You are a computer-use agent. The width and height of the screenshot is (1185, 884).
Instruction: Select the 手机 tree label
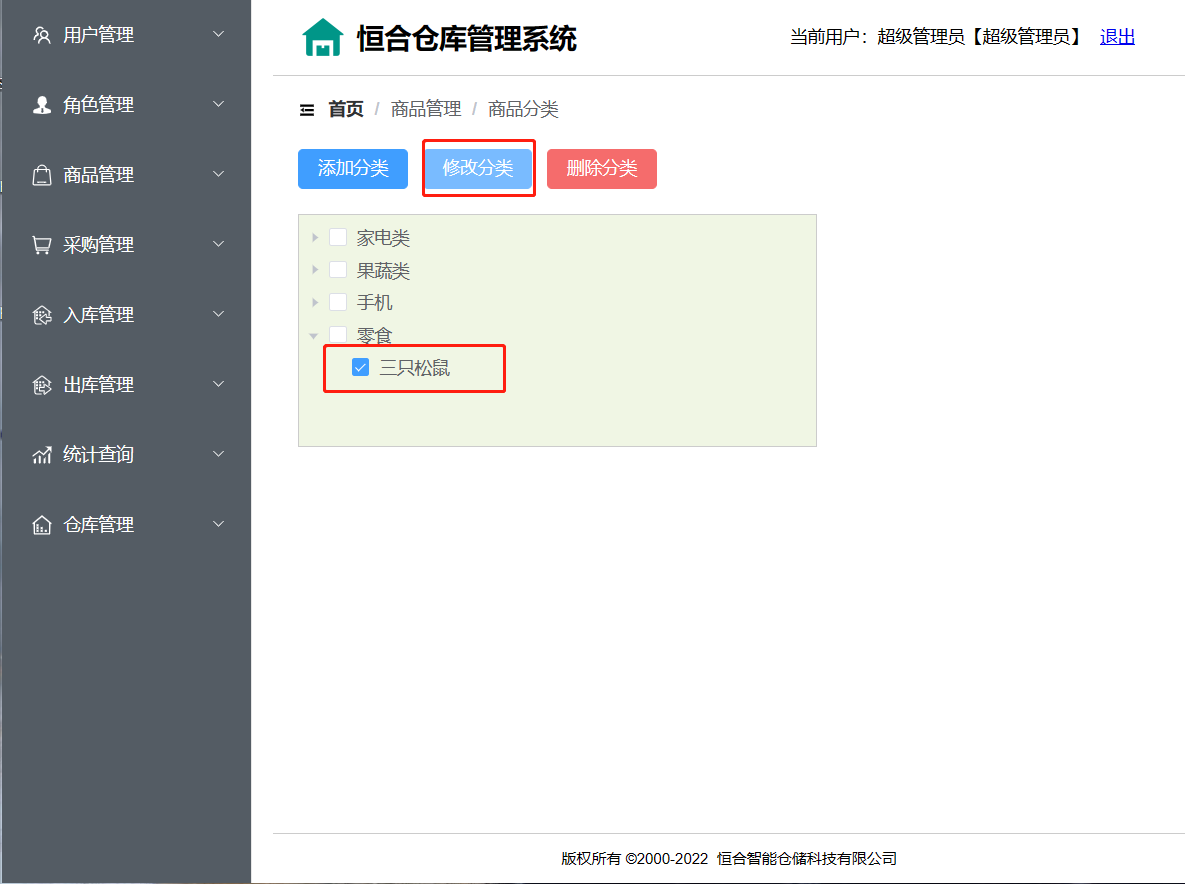(375, 303)
